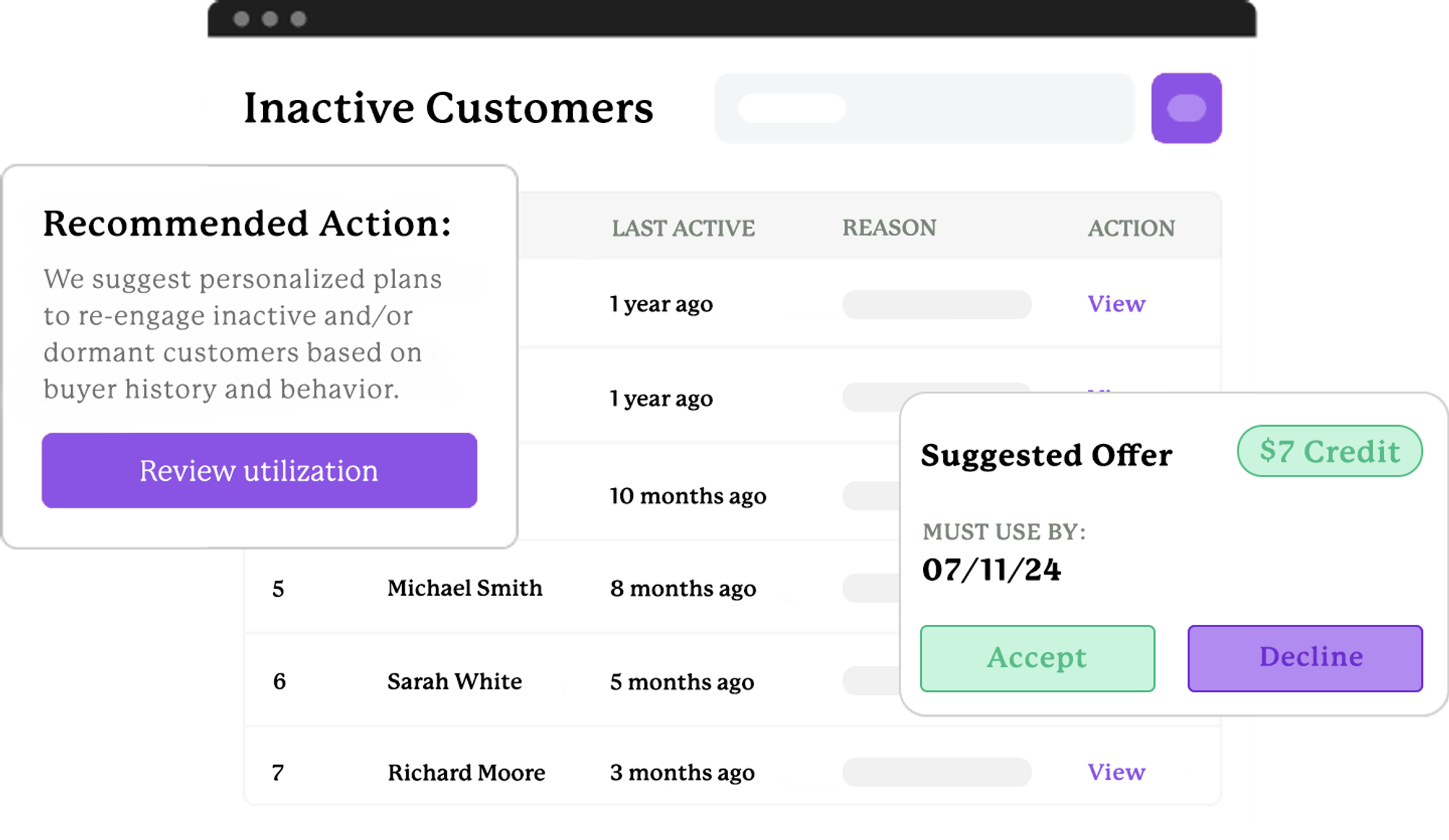Click the REASON column header
The width and height of the screenshot is (1449, 840).
pyautogui.click(x=889, y=228)
